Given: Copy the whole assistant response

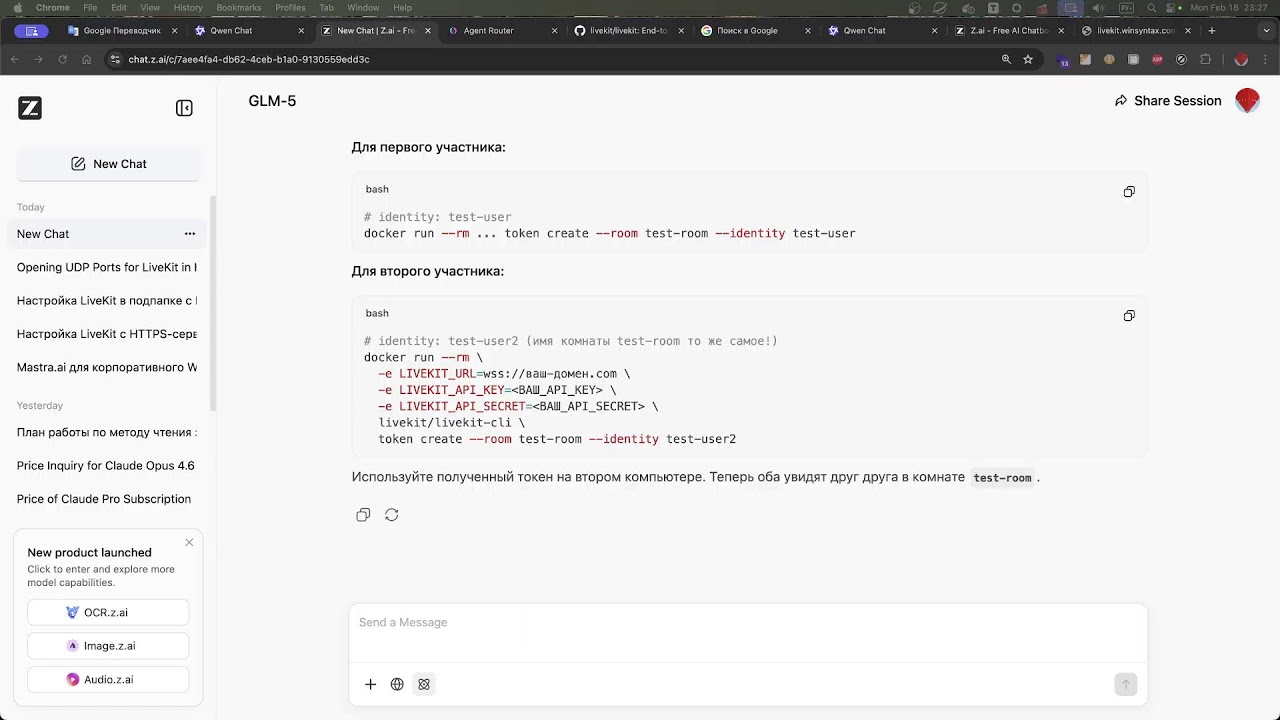Looking at the screenshot, I should pyautogui.click(x=363, y=515).
